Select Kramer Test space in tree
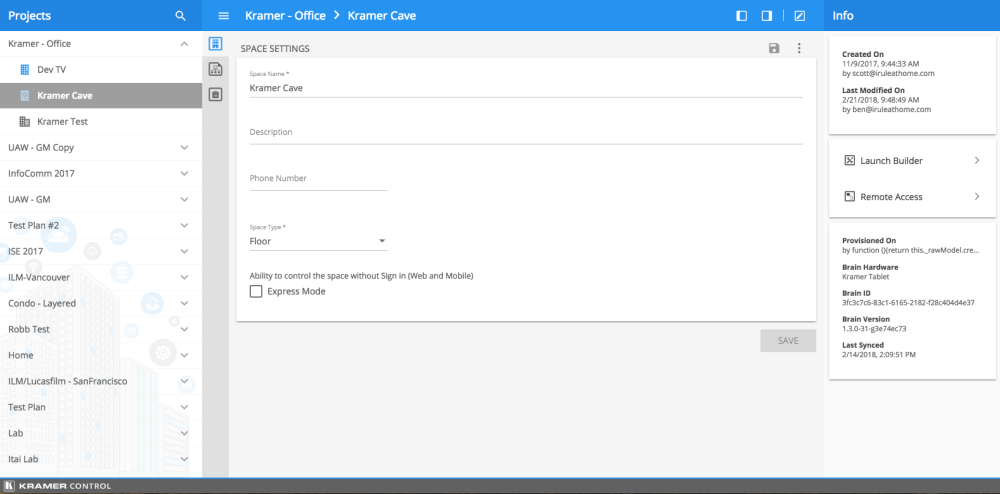The width and height of the screenshot is (1000, 494). [101, 121]
